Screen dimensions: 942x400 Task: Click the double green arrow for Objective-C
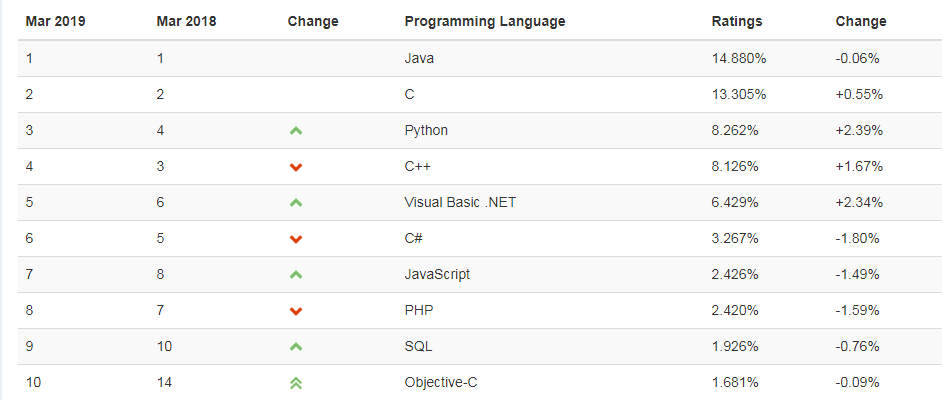click(296, 383)
